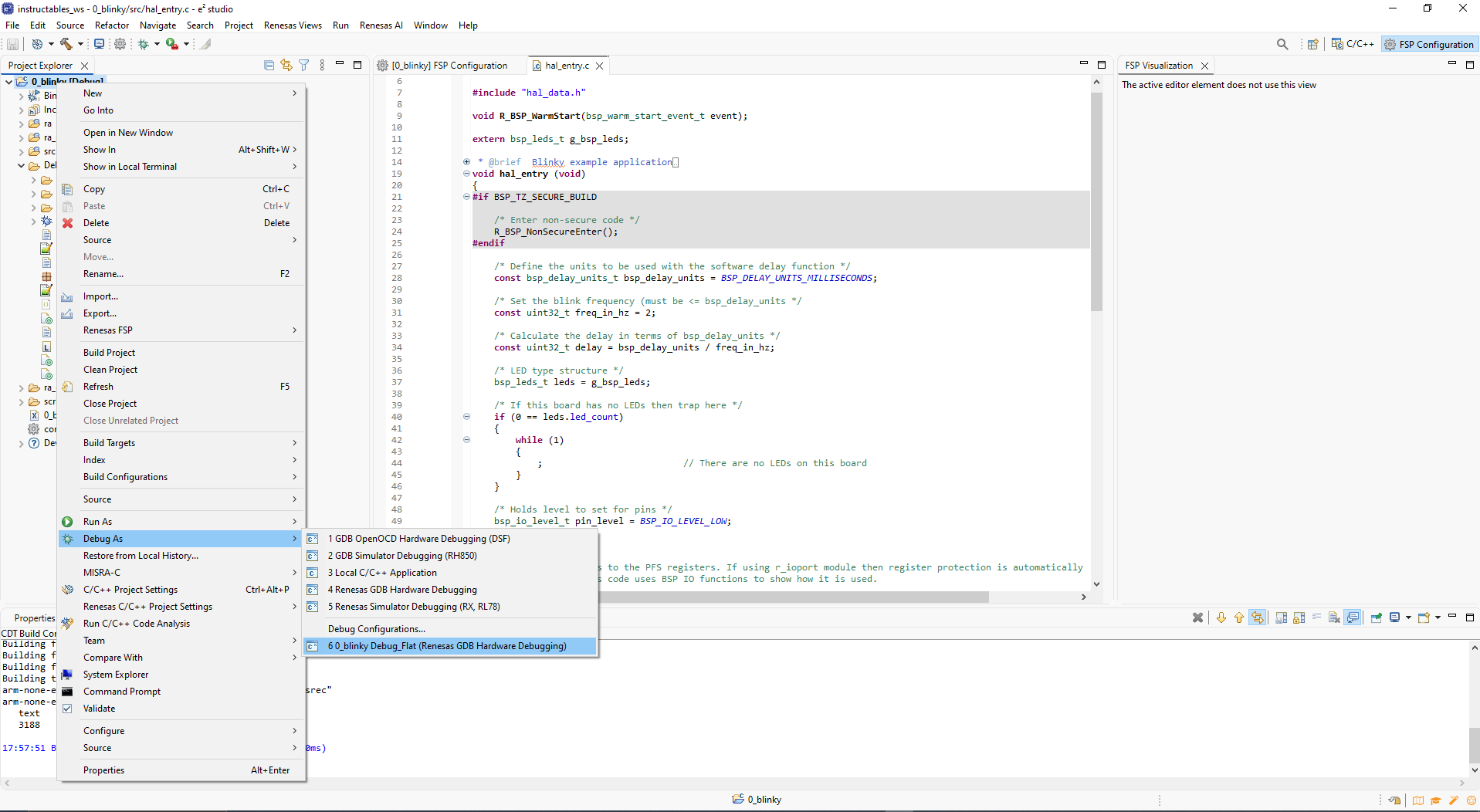The height and width of the screenshot is (812, 1480).
Task: Toggle show console when output changes icon
Action: 1353,617
